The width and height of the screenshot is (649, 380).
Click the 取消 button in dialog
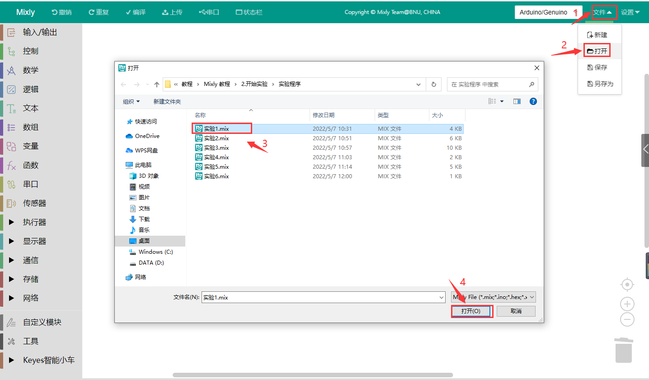tap(516, 311)
